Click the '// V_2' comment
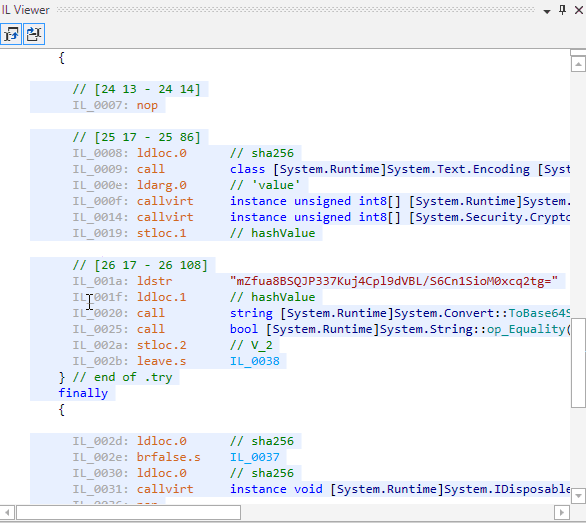 (251, 345)
